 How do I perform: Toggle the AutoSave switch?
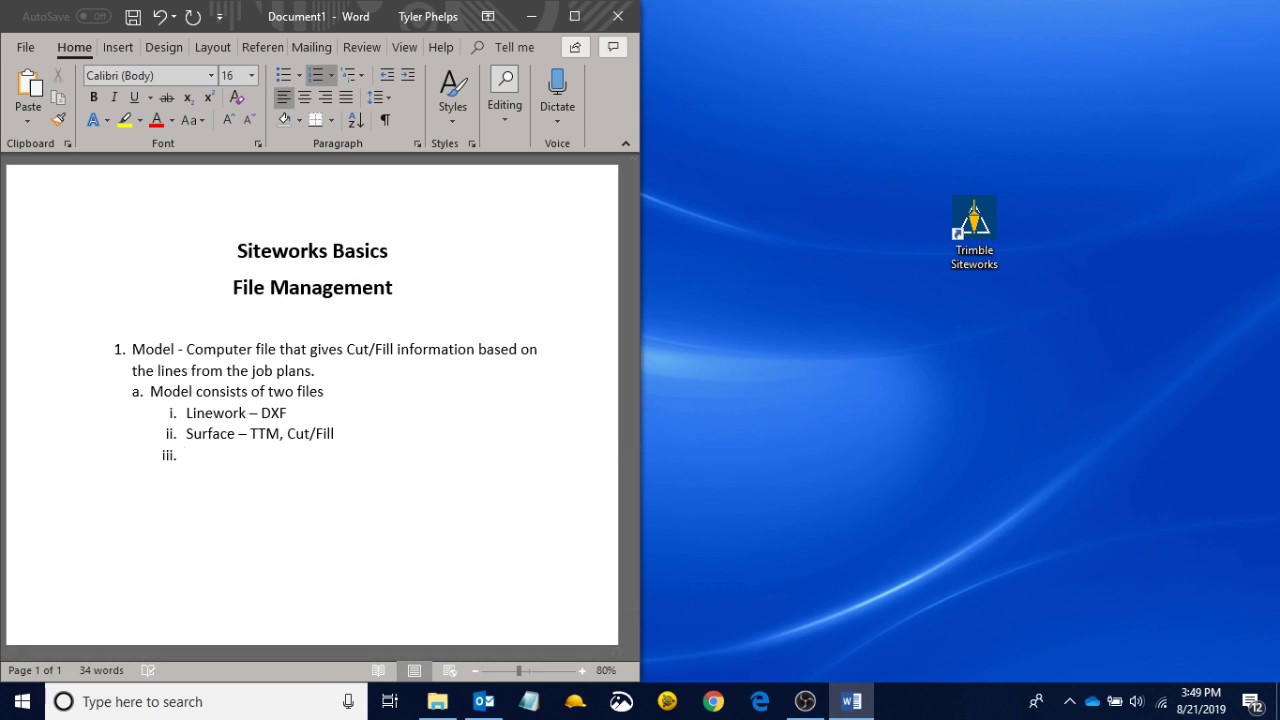click(x=93, y=16)
